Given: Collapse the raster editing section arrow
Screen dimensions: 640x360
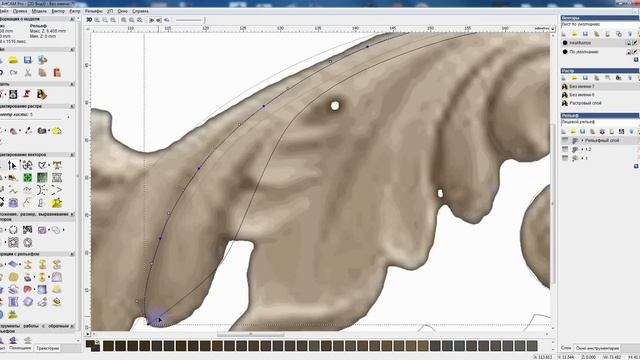Looking at the screenshot, I should pyautogui.click(x=72, y=106).
